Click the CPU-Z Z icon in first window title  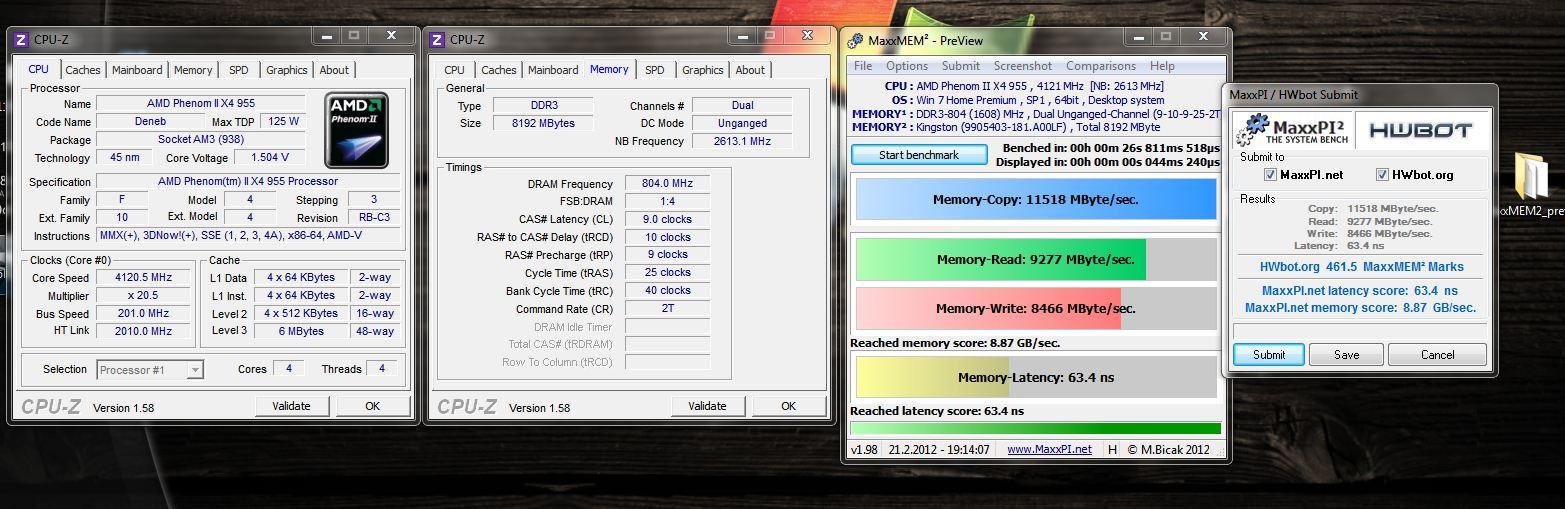(21, 40)
